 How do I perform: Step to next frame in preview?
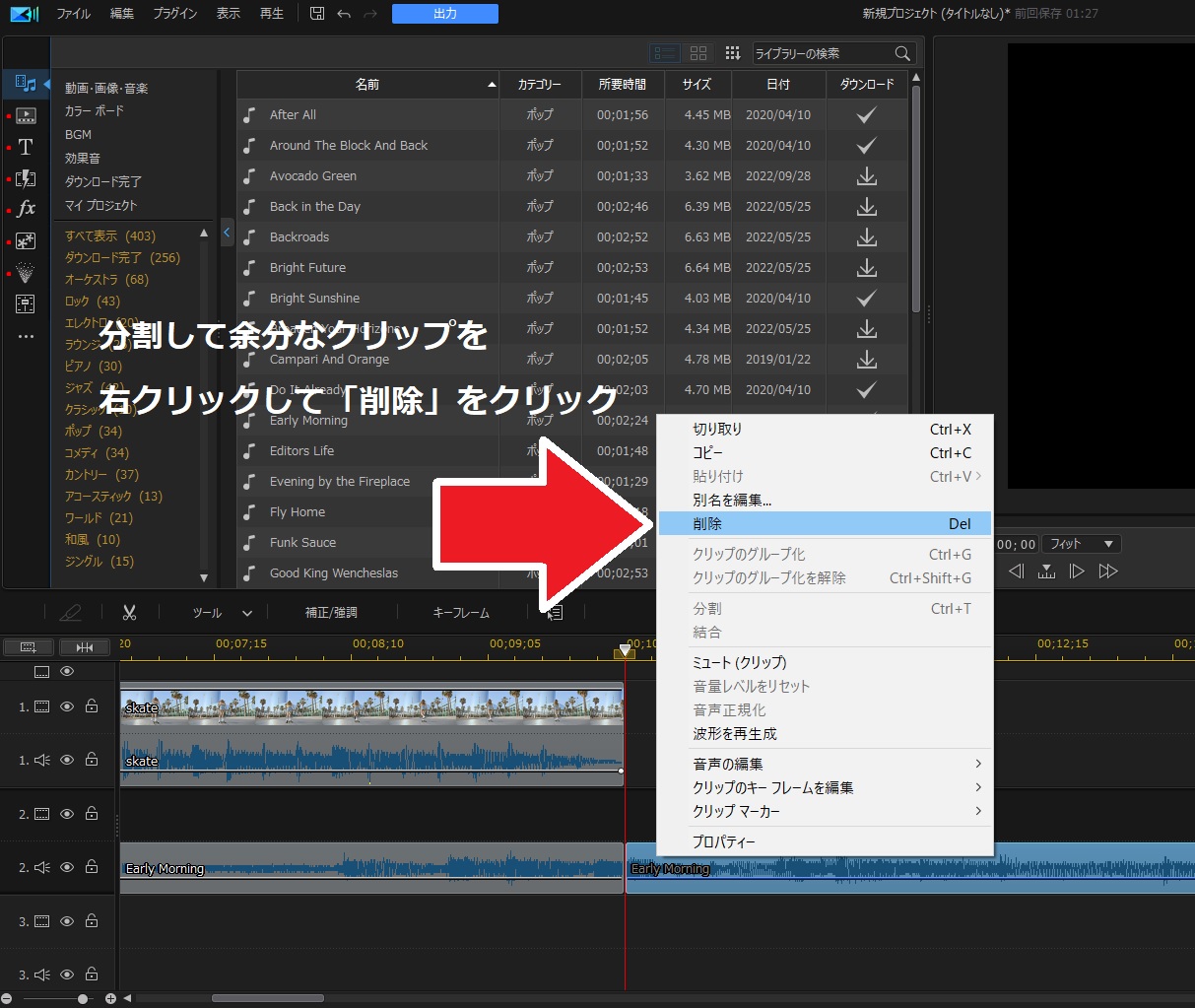pos(1077,571)
